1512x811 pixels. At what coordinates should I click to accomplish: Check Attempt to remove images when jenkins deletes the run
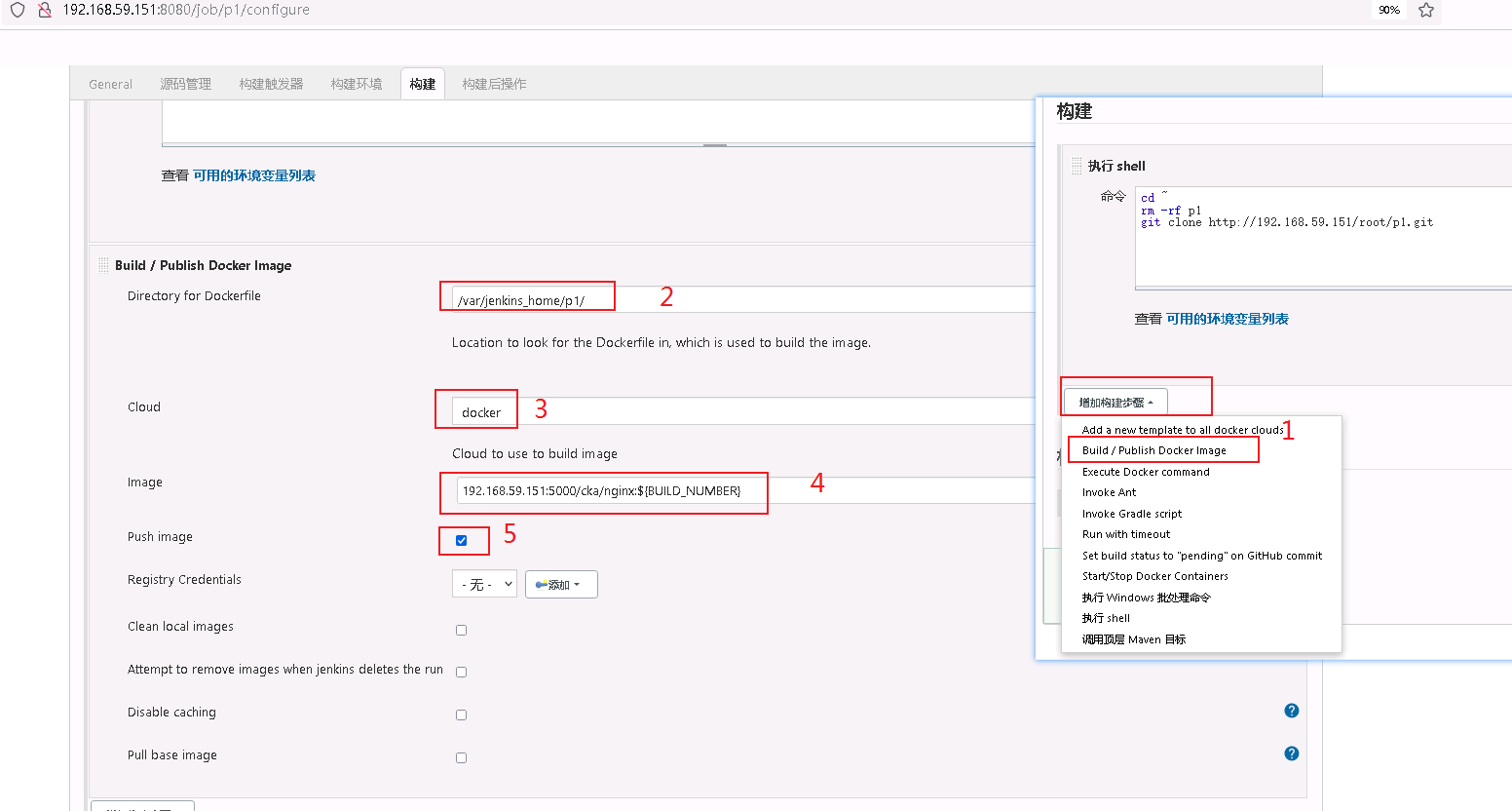coord(462,672)
